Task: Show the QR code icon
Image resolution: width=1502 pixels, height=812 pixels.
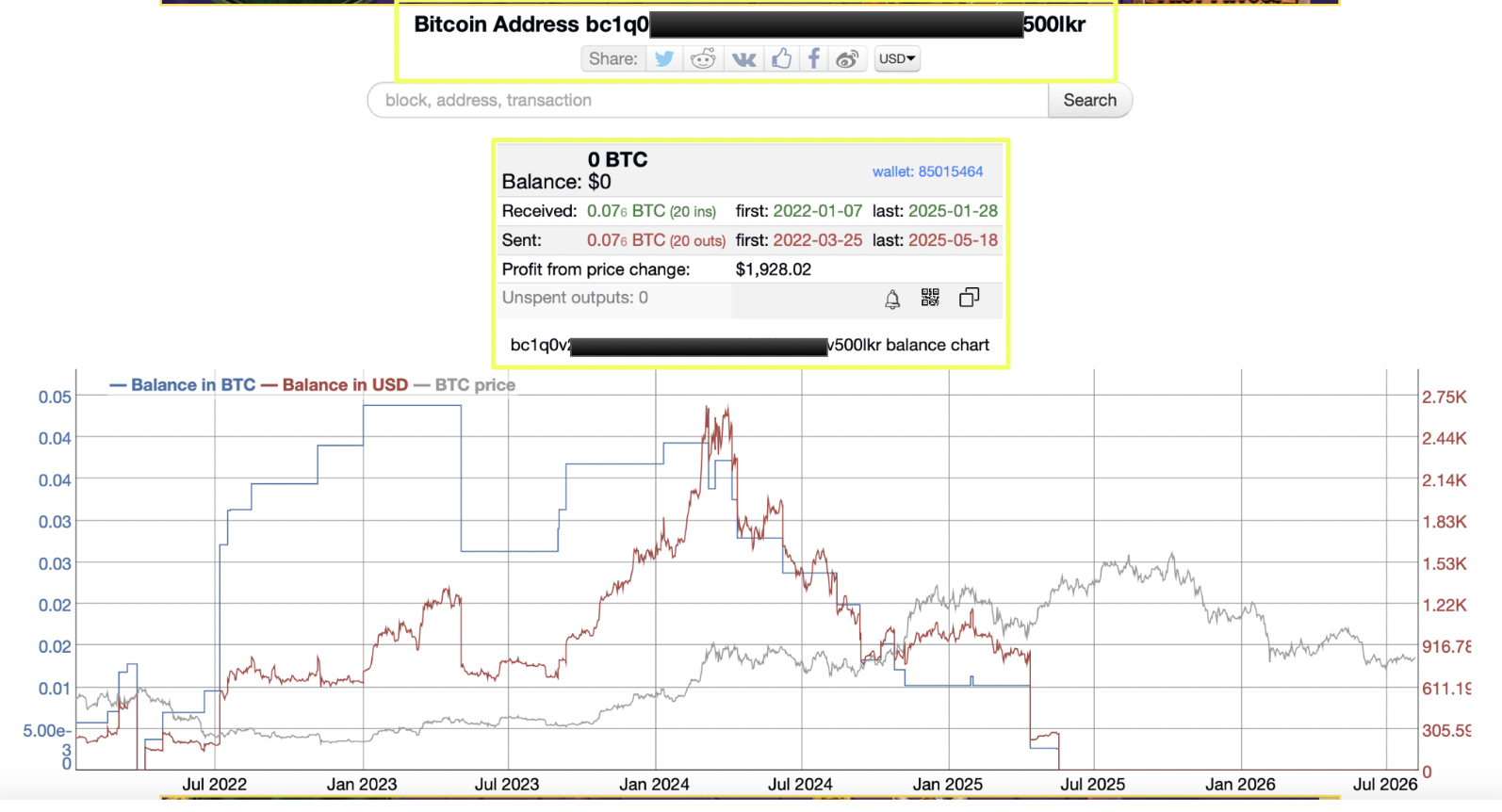Action: (930, 298)
